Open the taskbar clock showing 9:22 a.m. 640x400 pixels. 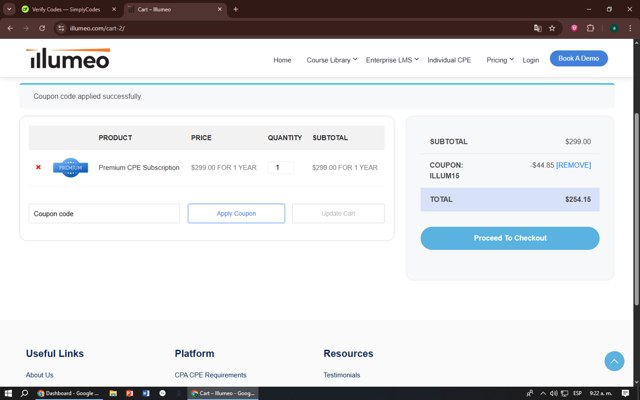[x=600, y=393]
